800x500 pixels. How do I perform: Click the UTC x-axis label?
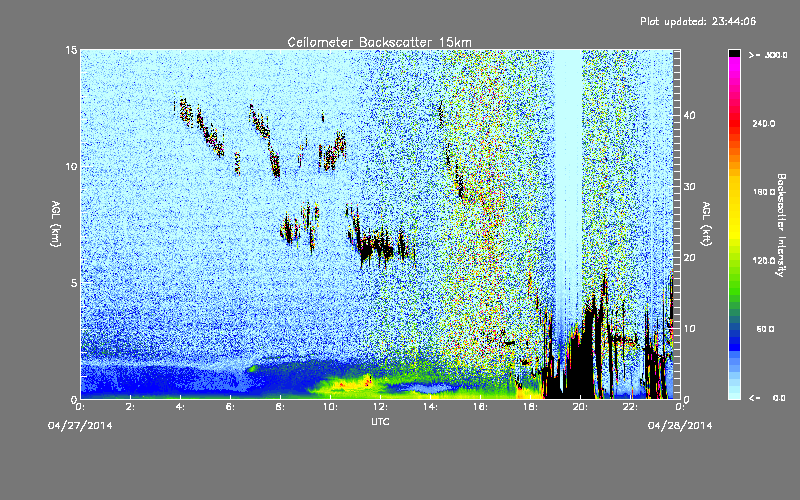click(380, 421)
